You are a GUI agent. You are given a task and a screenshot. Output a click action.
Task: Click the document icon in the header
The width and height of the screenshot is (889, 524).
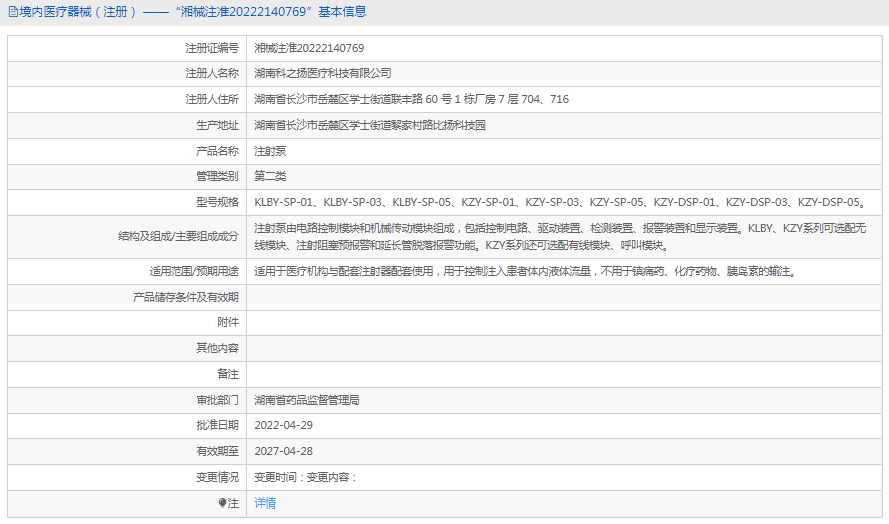pos(13,12)
